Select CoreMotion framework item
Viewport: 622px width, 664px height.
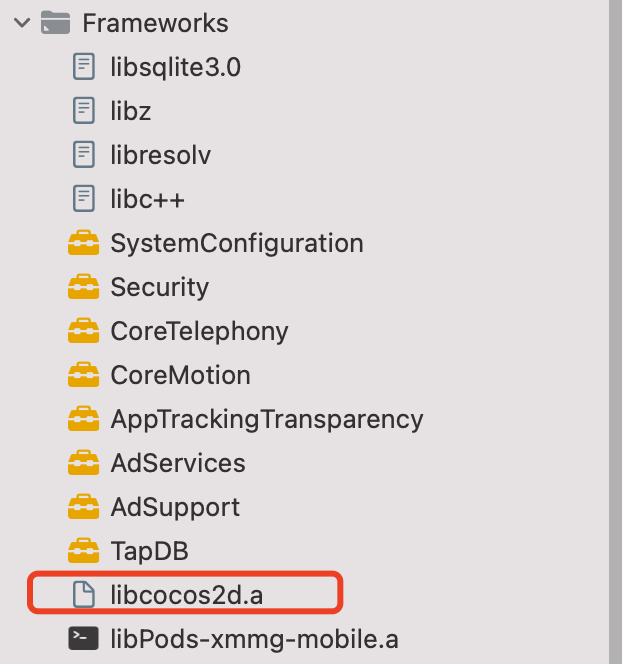coord(180,375)
